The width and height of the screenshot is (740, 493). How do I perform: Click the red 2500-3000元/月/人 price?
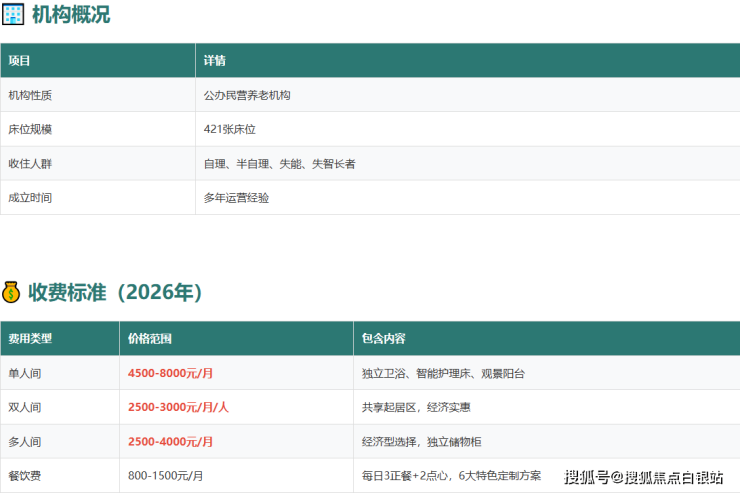point(179,407)
